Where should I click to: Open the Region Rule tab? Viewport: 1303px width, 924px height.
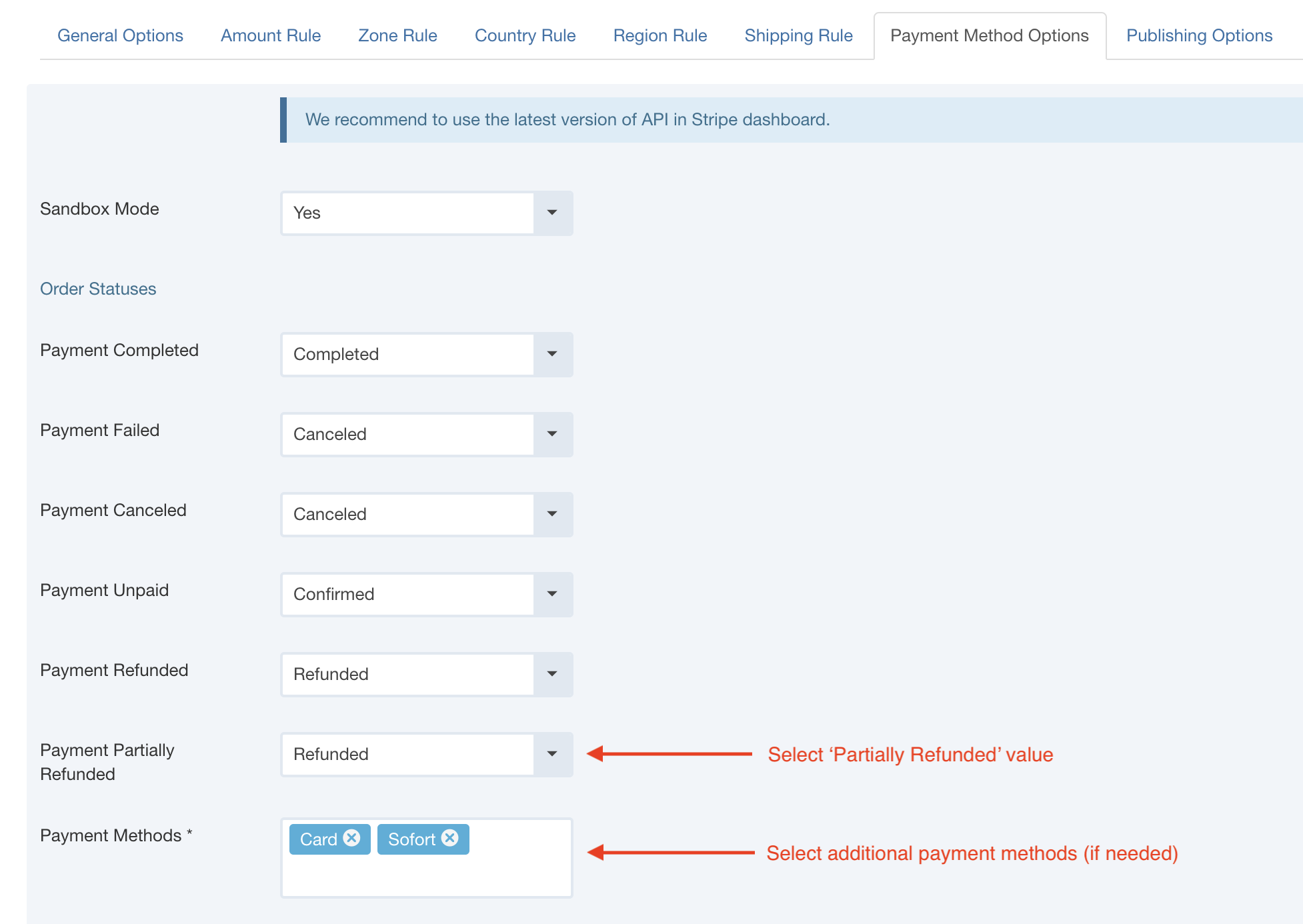pyautogui.click(x=660, y=35)
